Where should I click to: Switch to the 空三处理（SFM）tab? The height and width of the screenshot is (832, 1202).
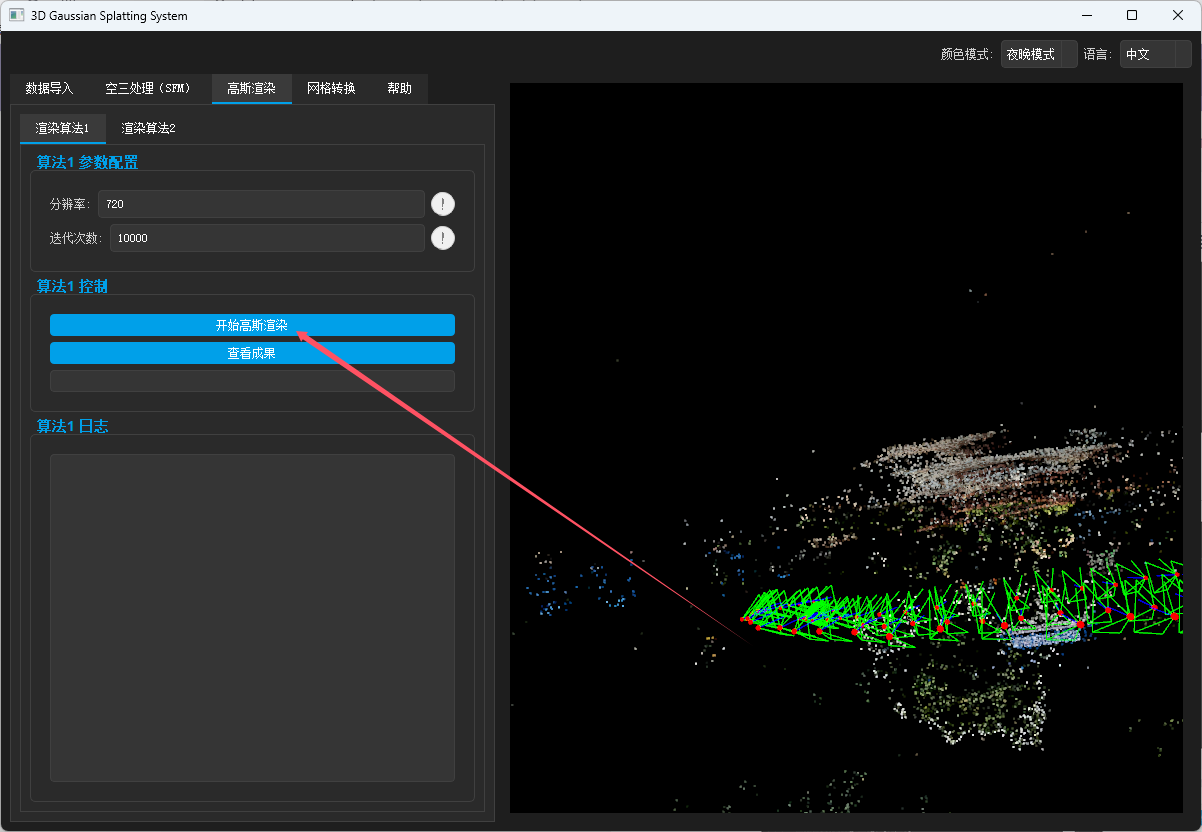[x=150, y=88]
